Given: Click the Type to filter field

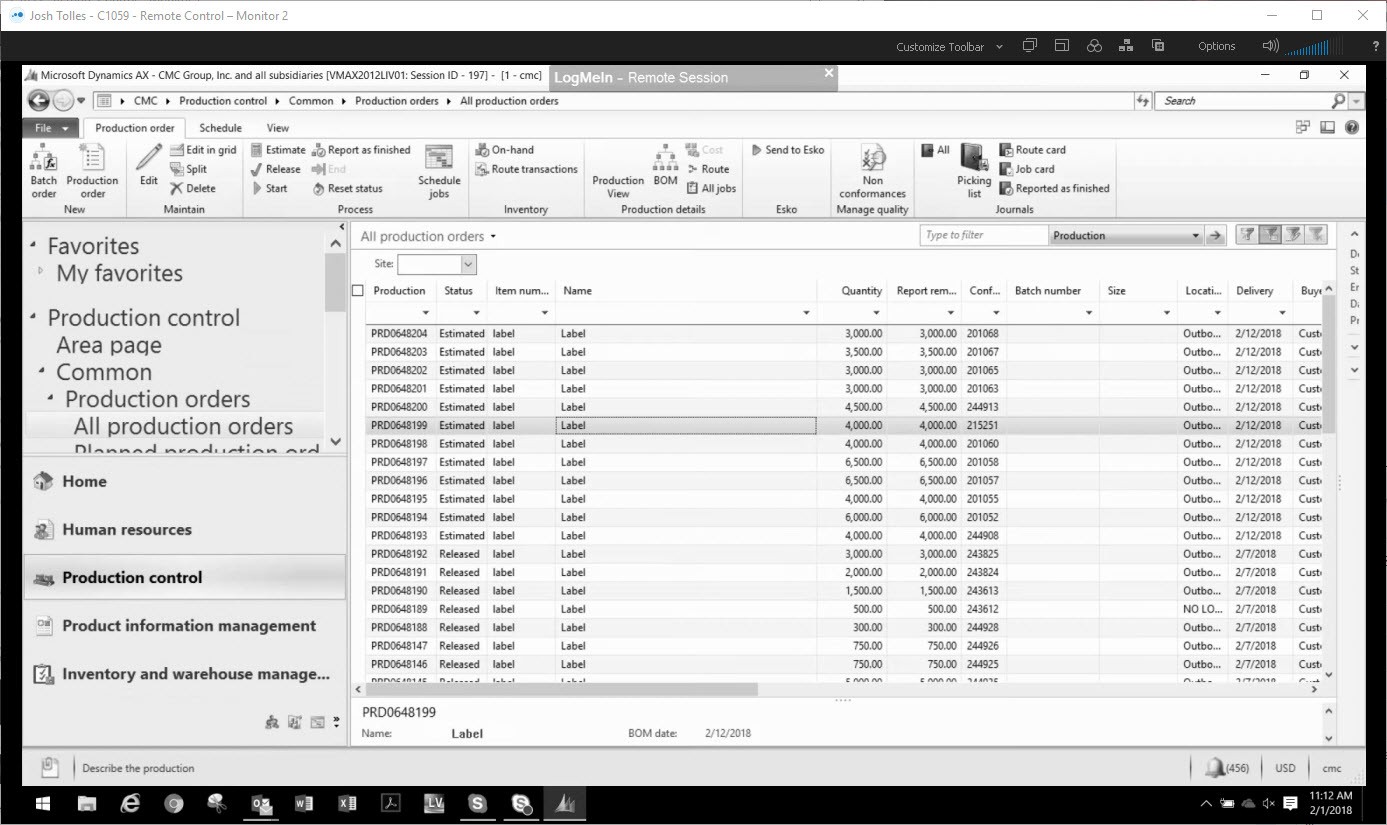Looking at the screenshot, I should pos(983,236).
